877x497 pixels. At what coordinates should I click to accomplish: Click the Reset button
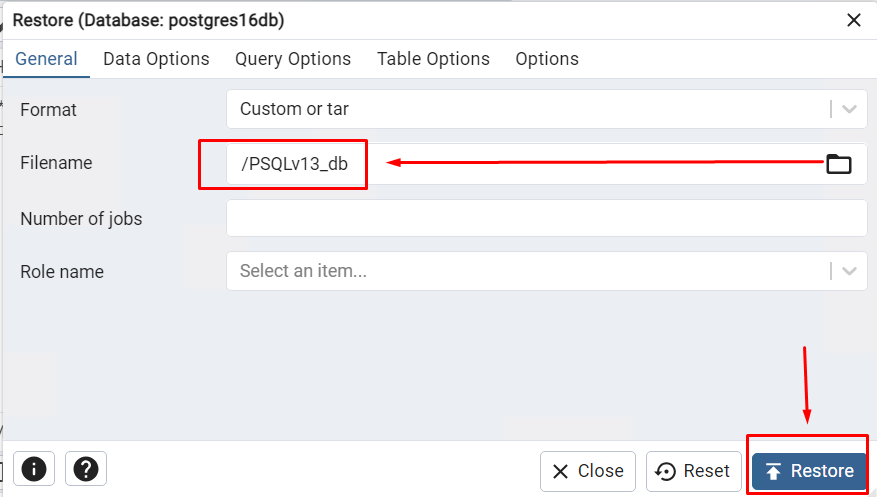pyautogui.click(x=694, y=471)
